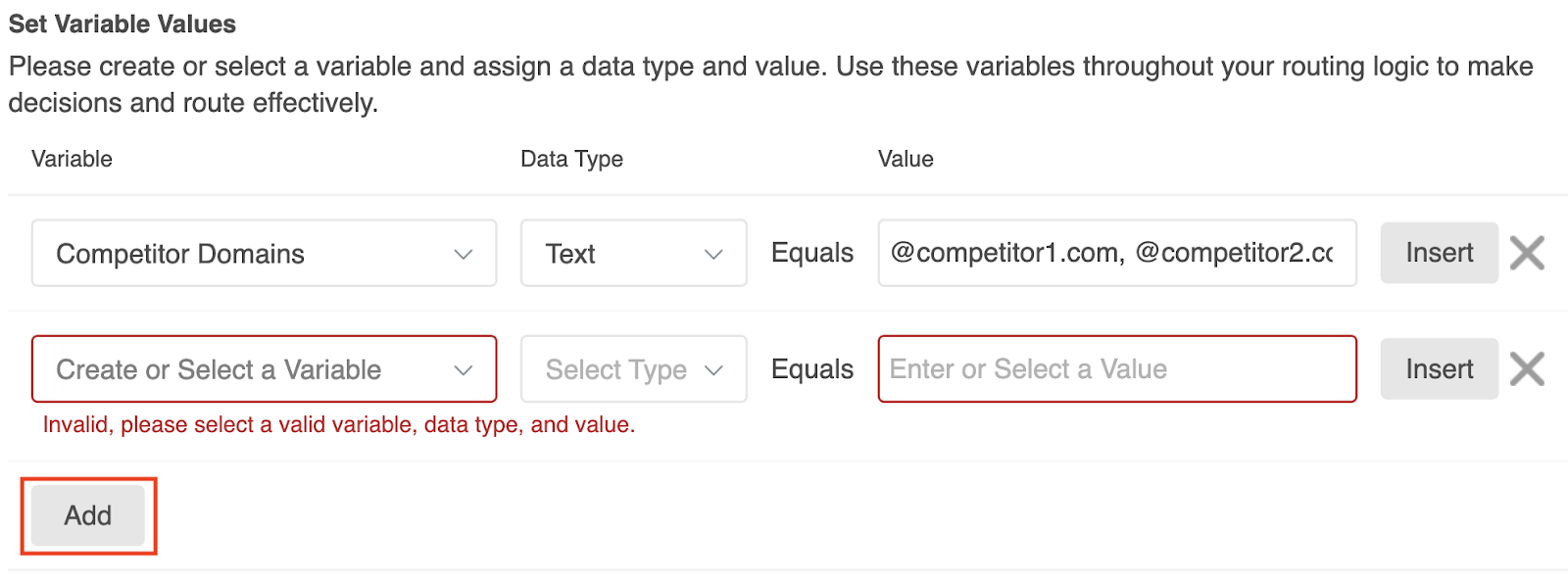
Task: Open the Text data type dropdown
Action: pyautogui.click(x=632, y=254)
